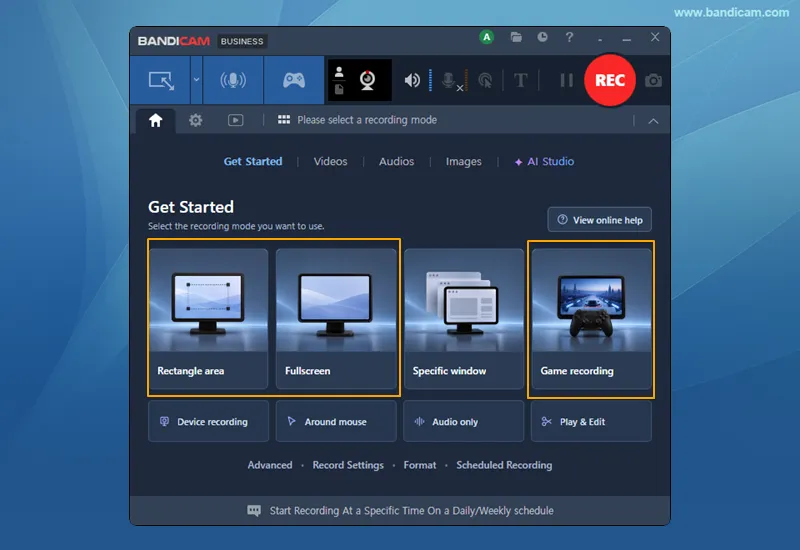800x550 pixels.
Task: Select the screen recording mode icon
Action: (161, 81)
